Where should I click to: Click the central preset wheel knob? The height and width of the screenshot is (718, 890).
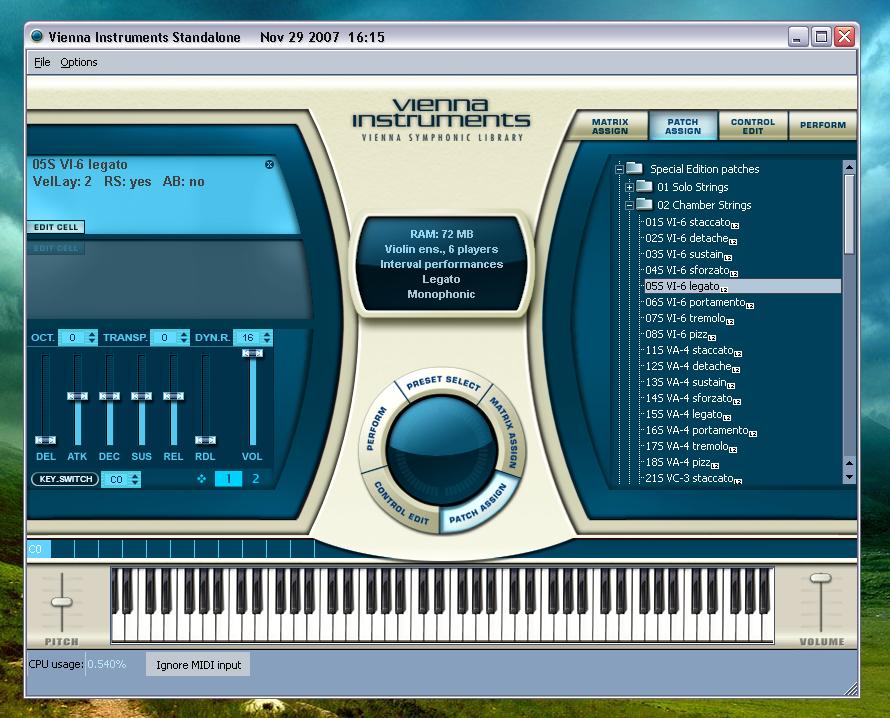442,451
